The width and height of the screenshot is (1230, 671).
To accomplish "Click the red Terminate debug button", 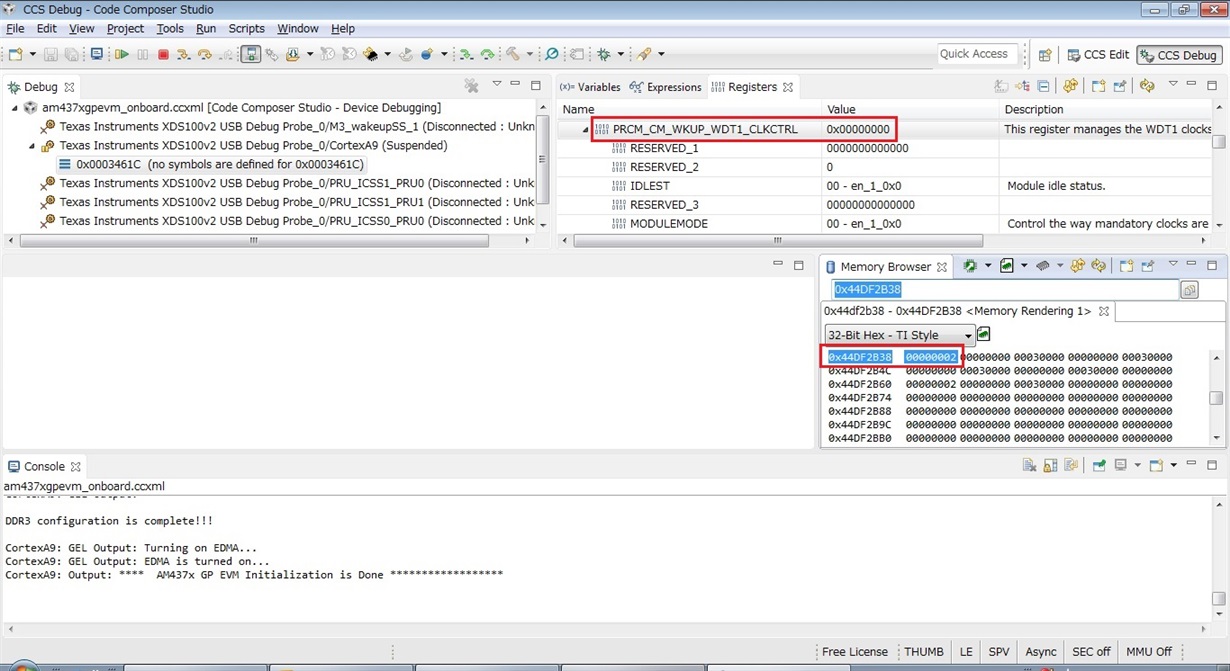I will [163, 54].
